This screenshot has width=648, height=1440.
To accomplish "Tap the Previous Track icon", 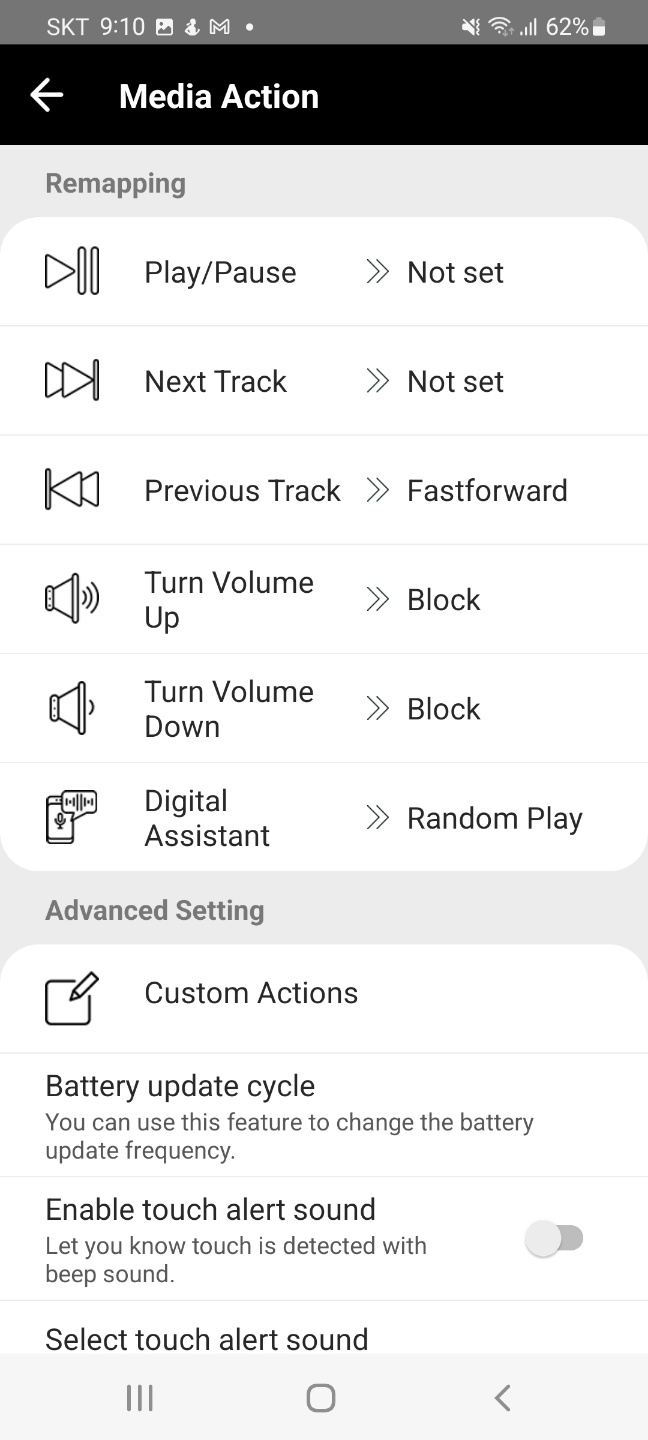I will point(72,490).
